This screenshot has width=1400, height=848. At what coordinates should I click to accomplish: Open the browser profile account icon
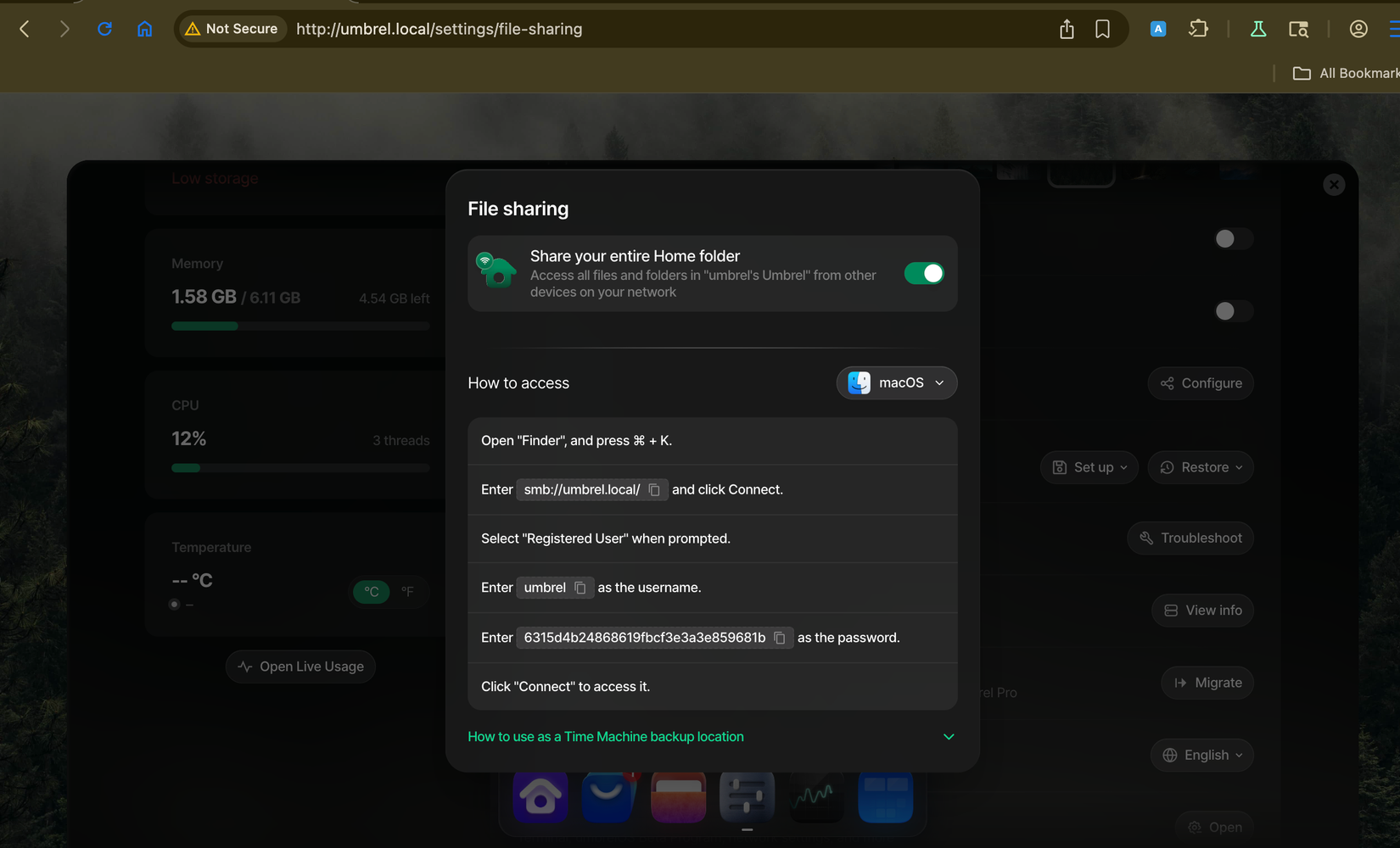pos(1358,29)
